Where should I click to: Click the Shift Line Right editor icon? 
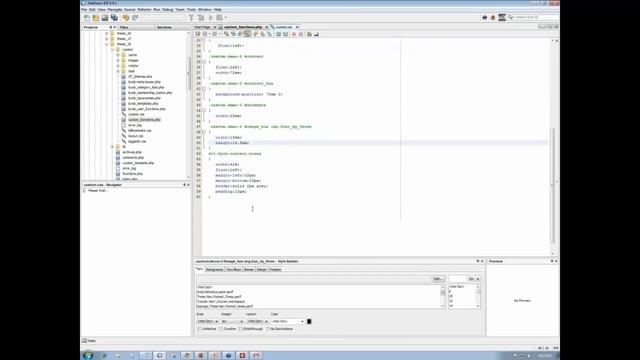[x=285, y=34]
